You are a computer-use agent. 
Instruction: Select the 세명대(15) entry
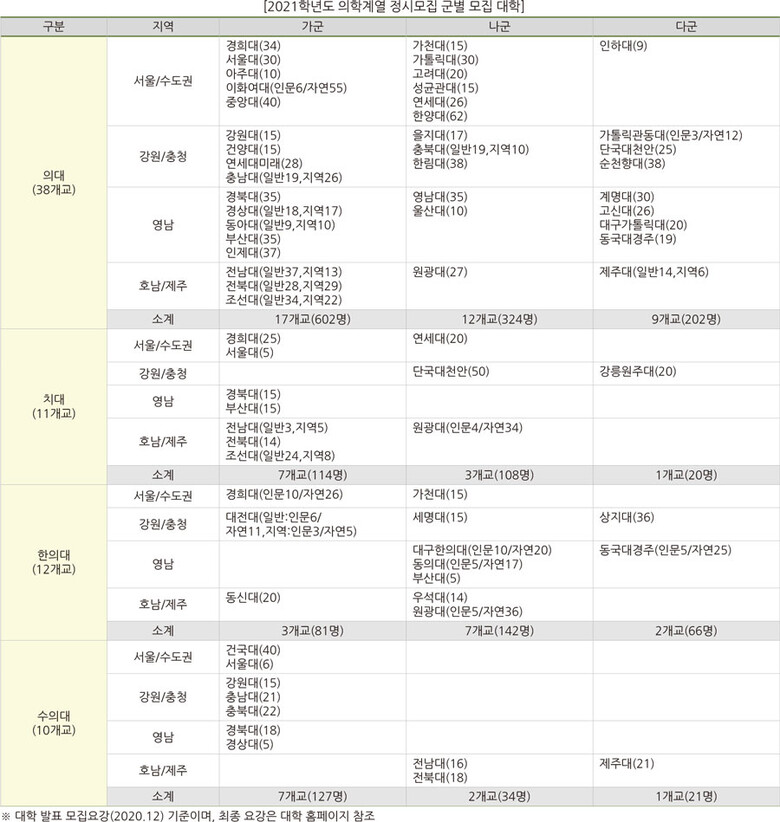(x=440, y=517)
